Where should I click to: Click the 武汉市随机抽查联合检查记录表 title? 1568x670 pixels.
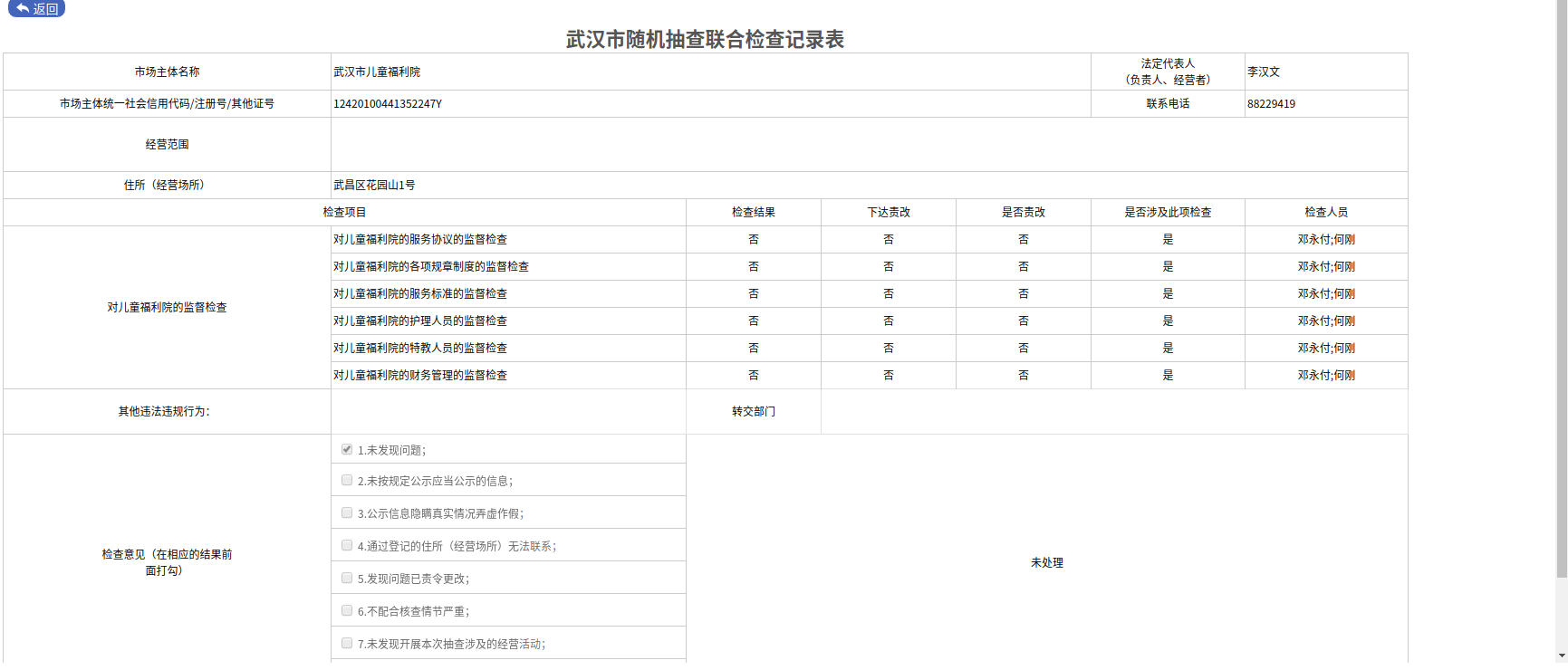705,39
